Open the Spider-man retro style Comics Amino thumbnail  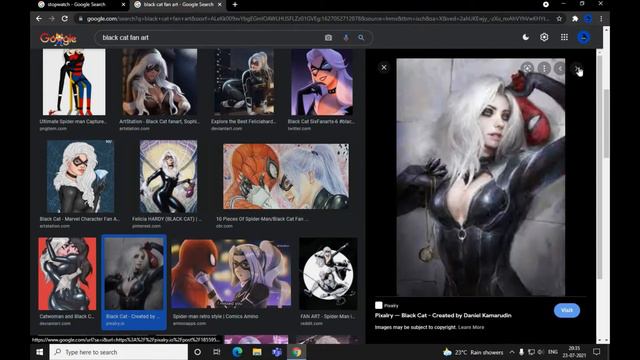pos(231,274)
